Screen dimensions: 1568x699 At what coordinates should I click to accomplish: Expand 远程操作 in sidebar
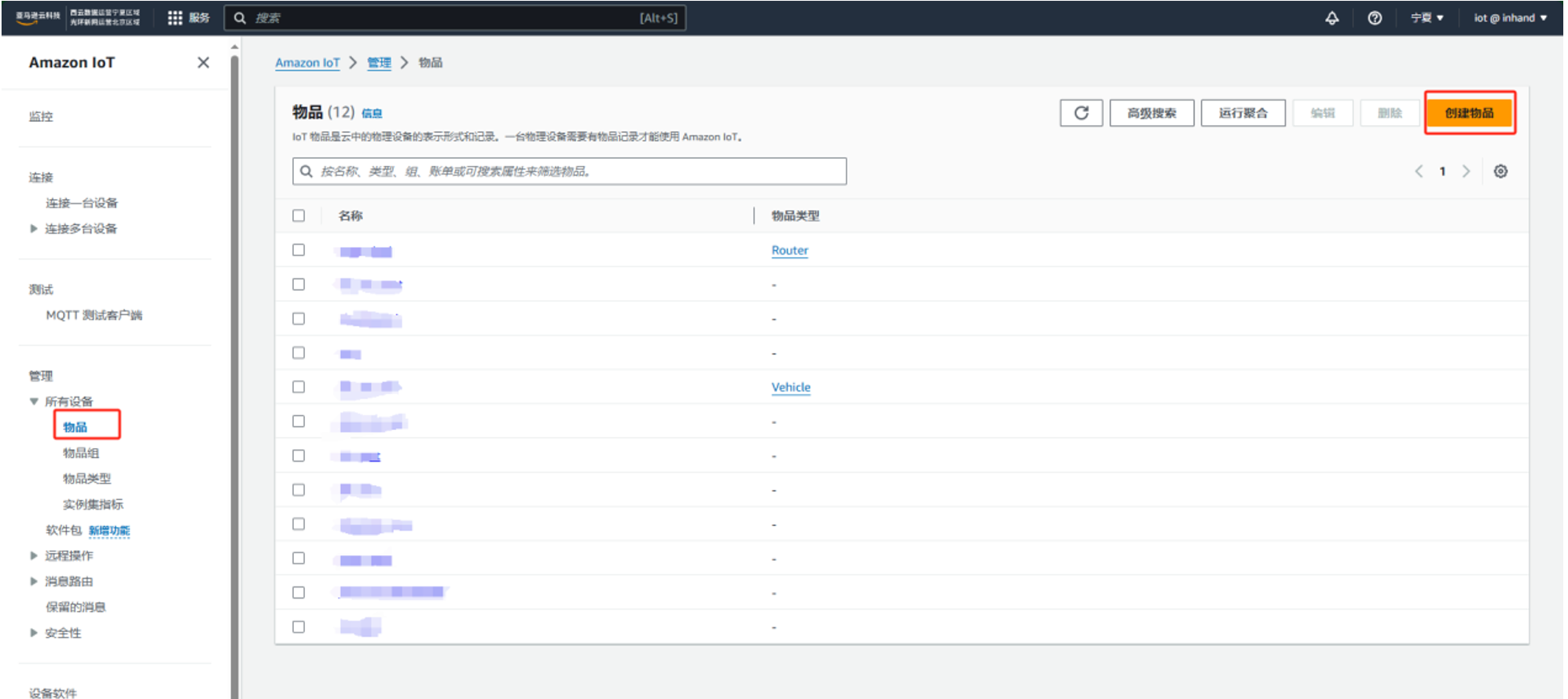tap(34, 555)
